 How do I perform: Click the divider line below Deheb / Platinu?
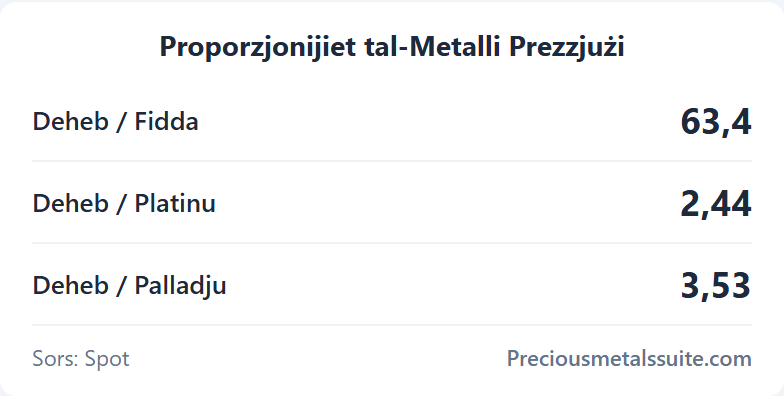point(392,243)
